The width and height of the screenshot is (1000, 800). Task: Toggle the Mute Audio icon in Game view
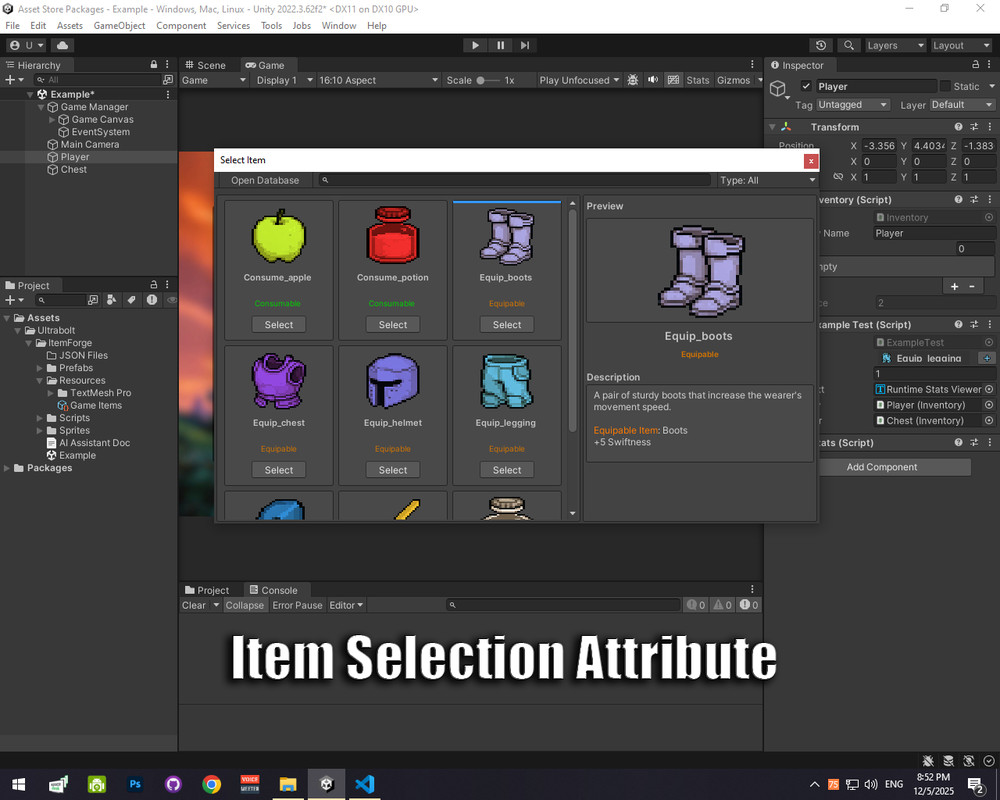(x=652, y=79)
